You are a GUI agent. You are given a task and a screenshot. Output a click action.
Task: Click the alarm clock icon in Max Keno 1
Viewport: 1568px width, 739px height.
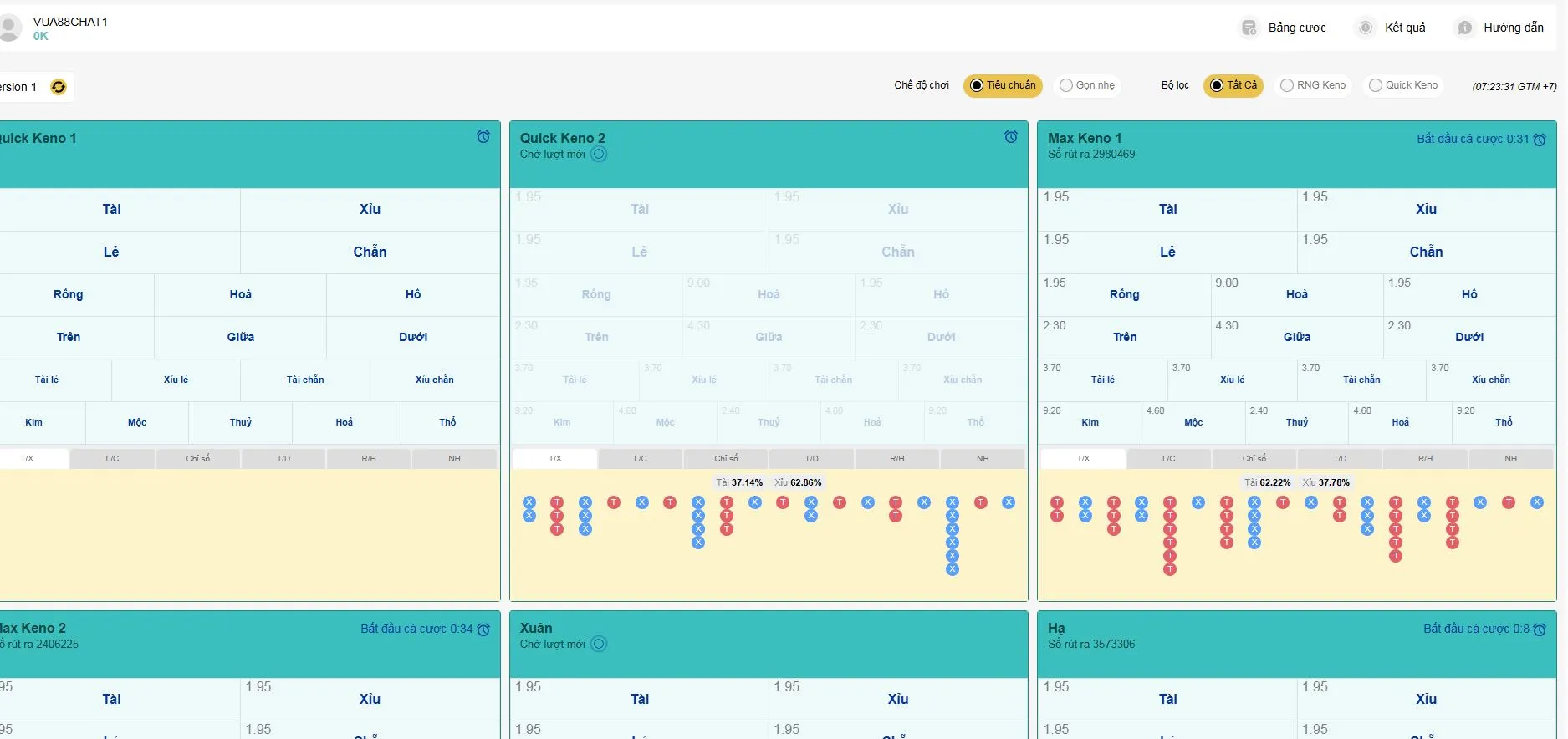[1540, 140]
